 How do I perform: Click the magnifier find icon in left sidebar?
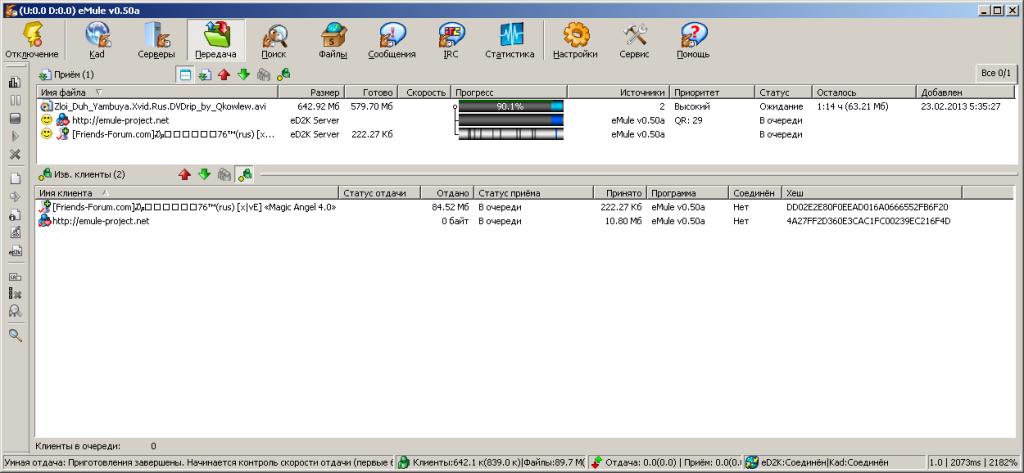(15, 335)
